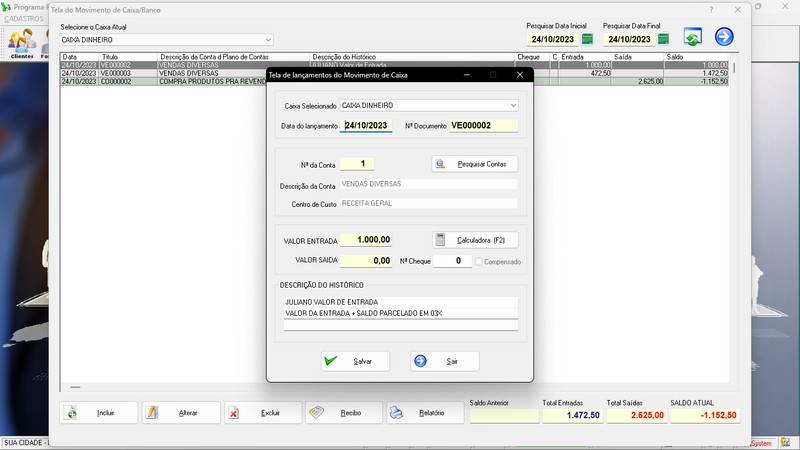Image resolution: width=800 pixels, height=450 pixels.
Task: Open the Relatório print report
Action: coord(423,412)
